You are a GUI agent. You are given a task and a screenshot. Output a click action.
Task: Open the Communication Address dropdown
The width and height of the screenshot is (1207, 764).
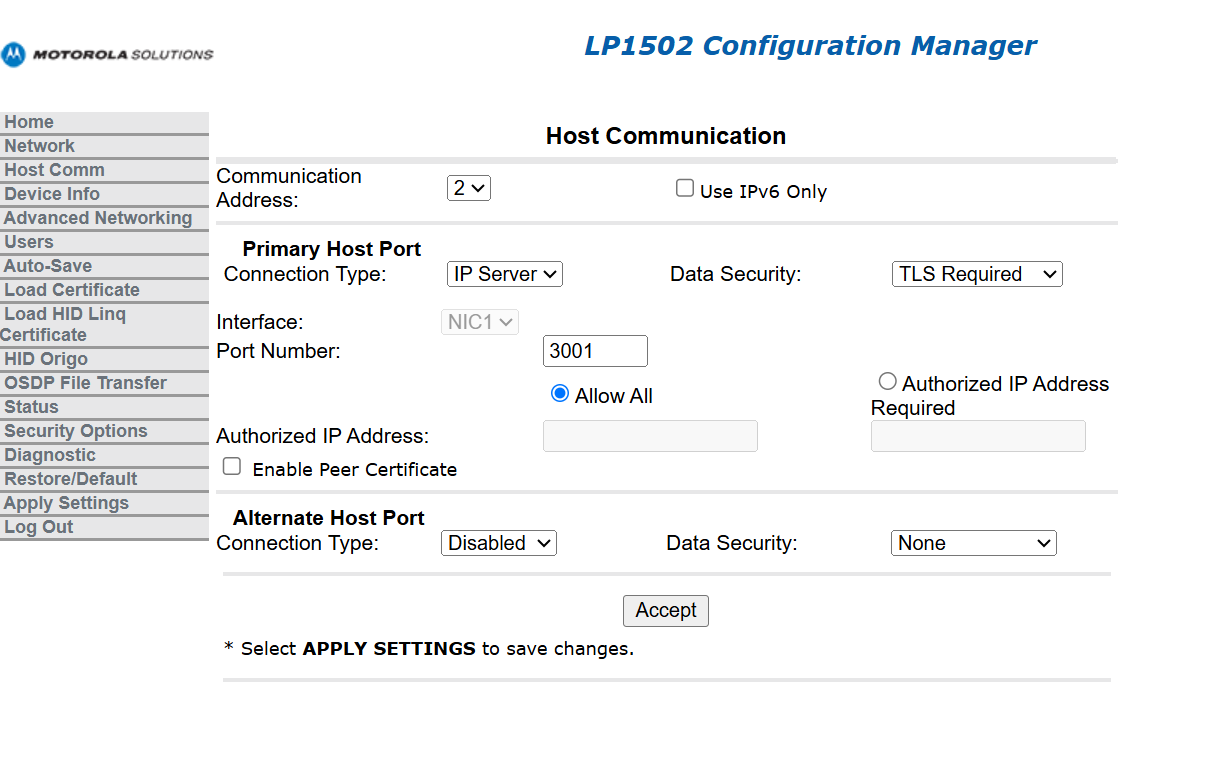click(468, 188)
